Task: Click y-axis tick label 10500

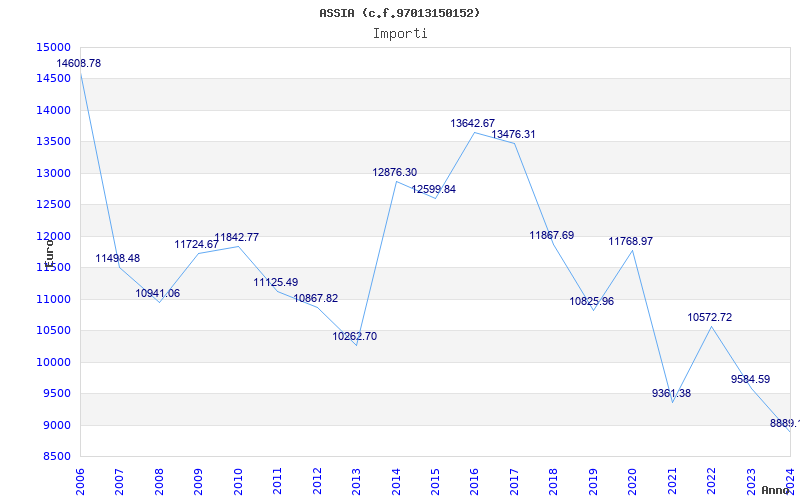Action: coord(53,331)
